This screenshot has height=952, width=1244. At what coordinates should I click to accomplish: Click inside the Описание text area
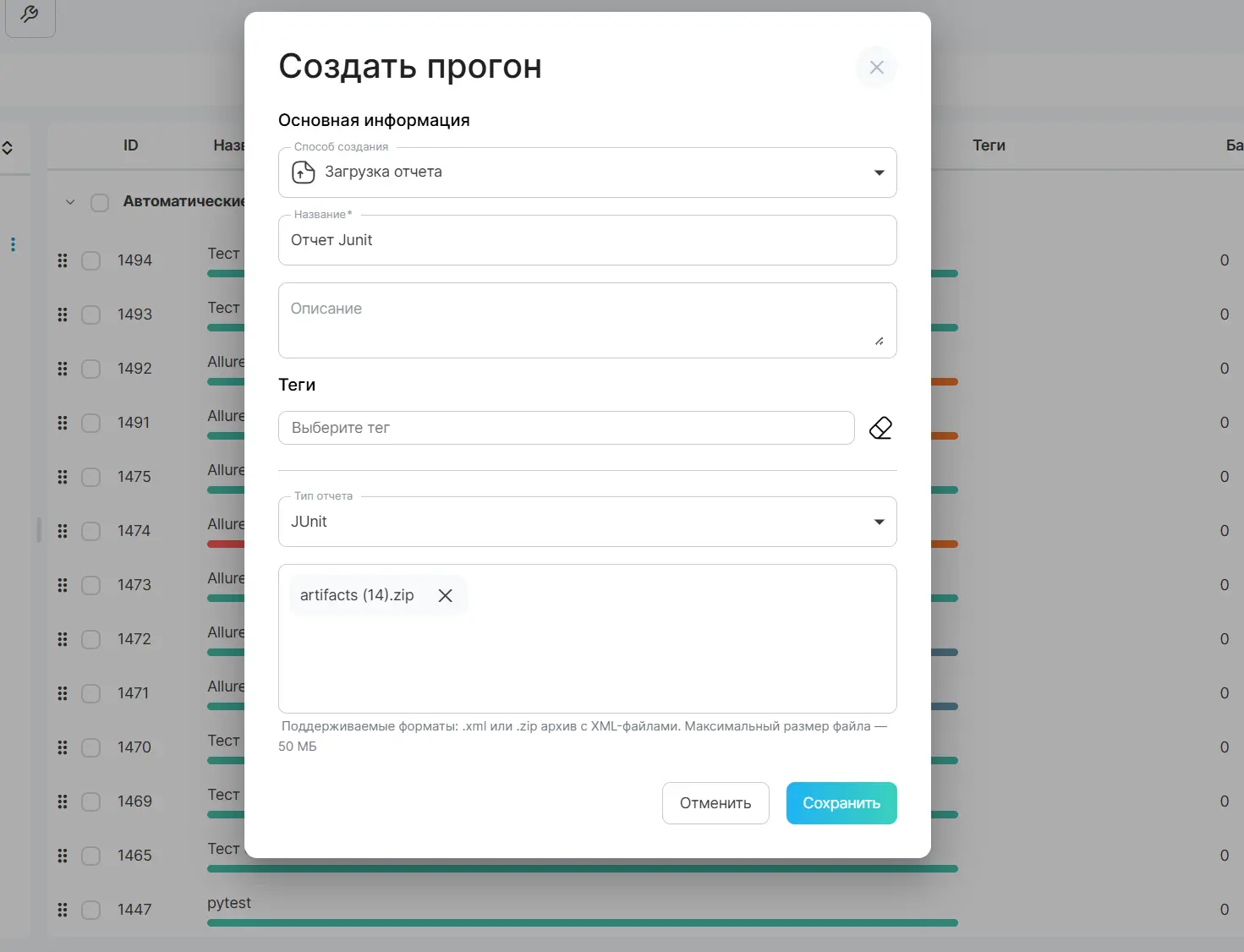point(587,320)
